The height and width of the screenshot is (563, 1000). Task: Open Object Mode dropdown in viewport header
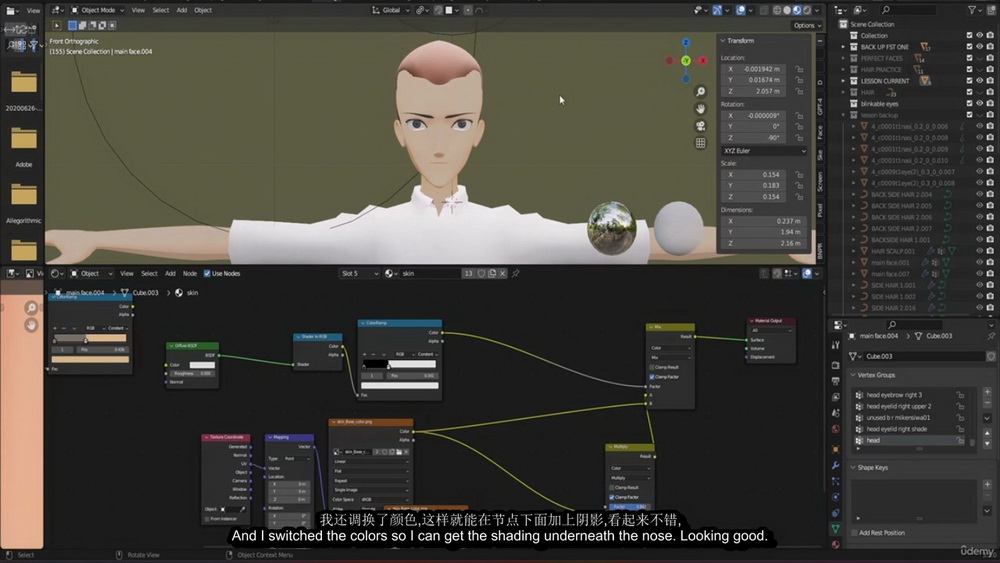[98, 10]
